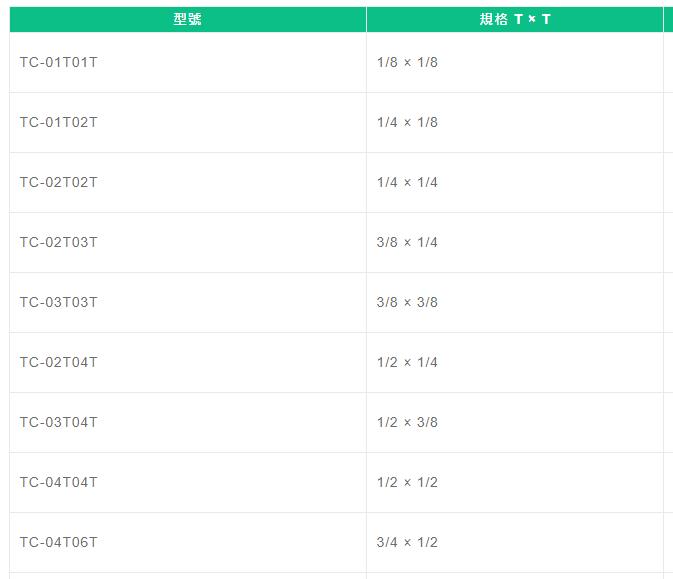Select model TC-02T04T cell
673x579 pixels.
[188, 362]
